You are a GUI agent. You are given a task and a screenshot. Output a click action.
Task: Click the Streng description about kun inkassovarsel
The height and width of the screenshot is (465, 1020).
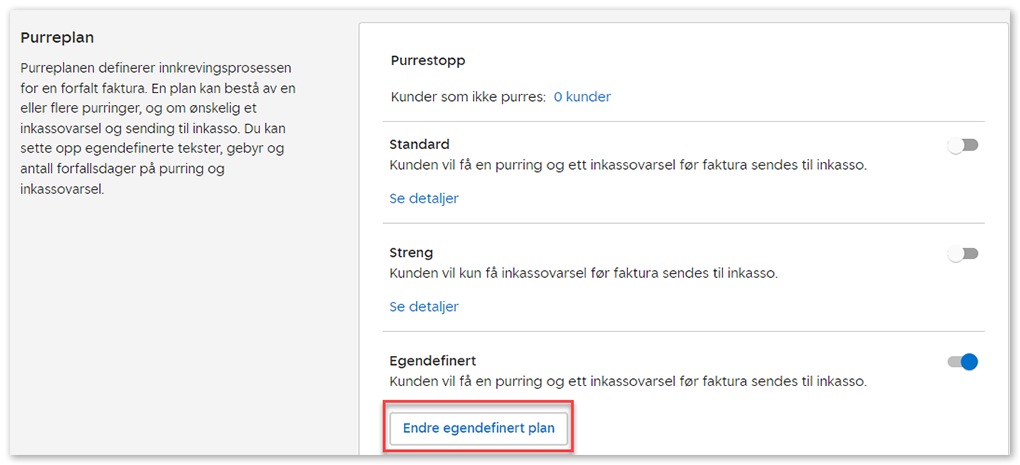(583, 272)
